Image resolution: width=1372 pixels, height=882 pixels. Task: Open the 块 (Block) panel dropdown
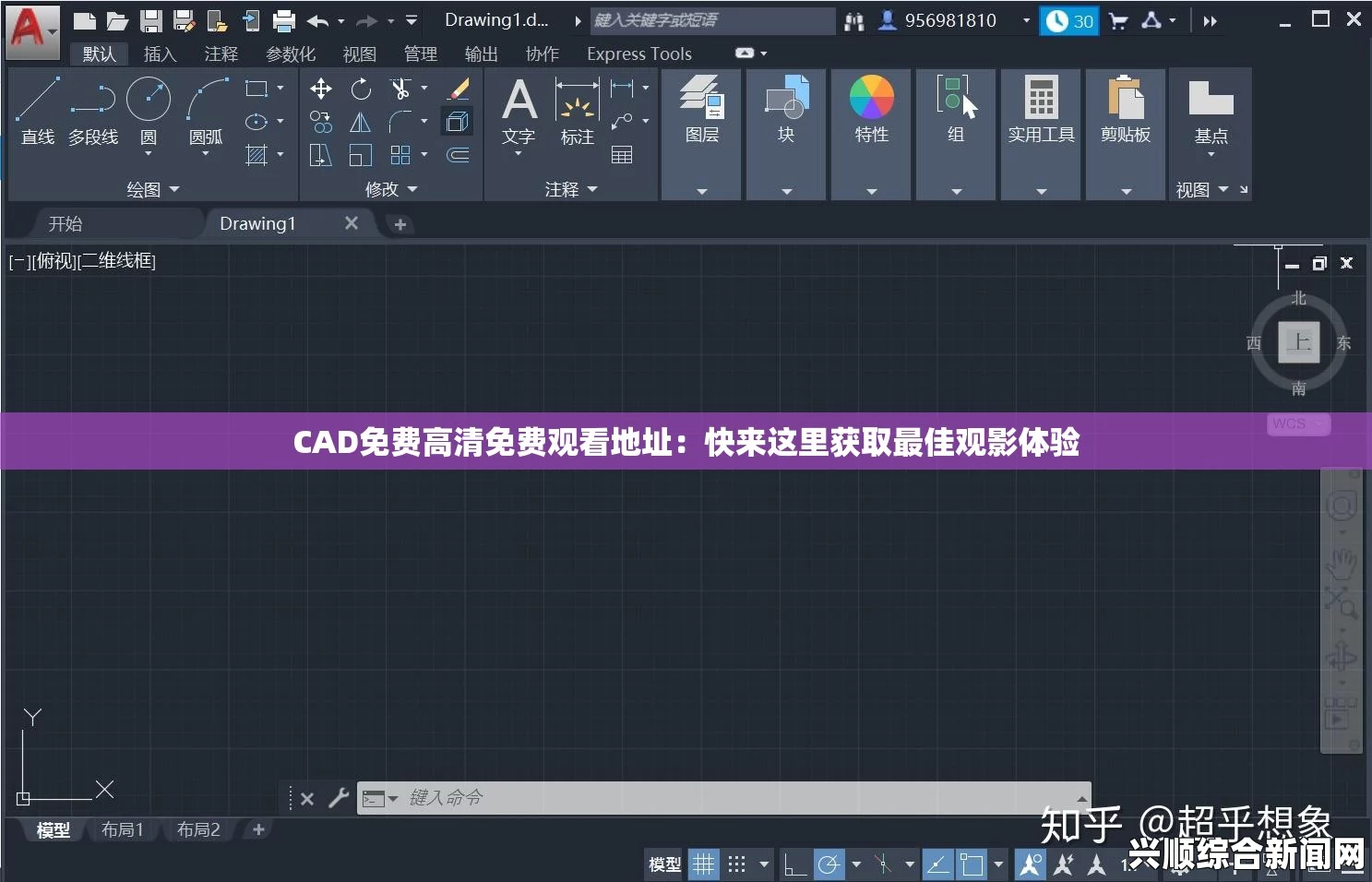point(786,192)
